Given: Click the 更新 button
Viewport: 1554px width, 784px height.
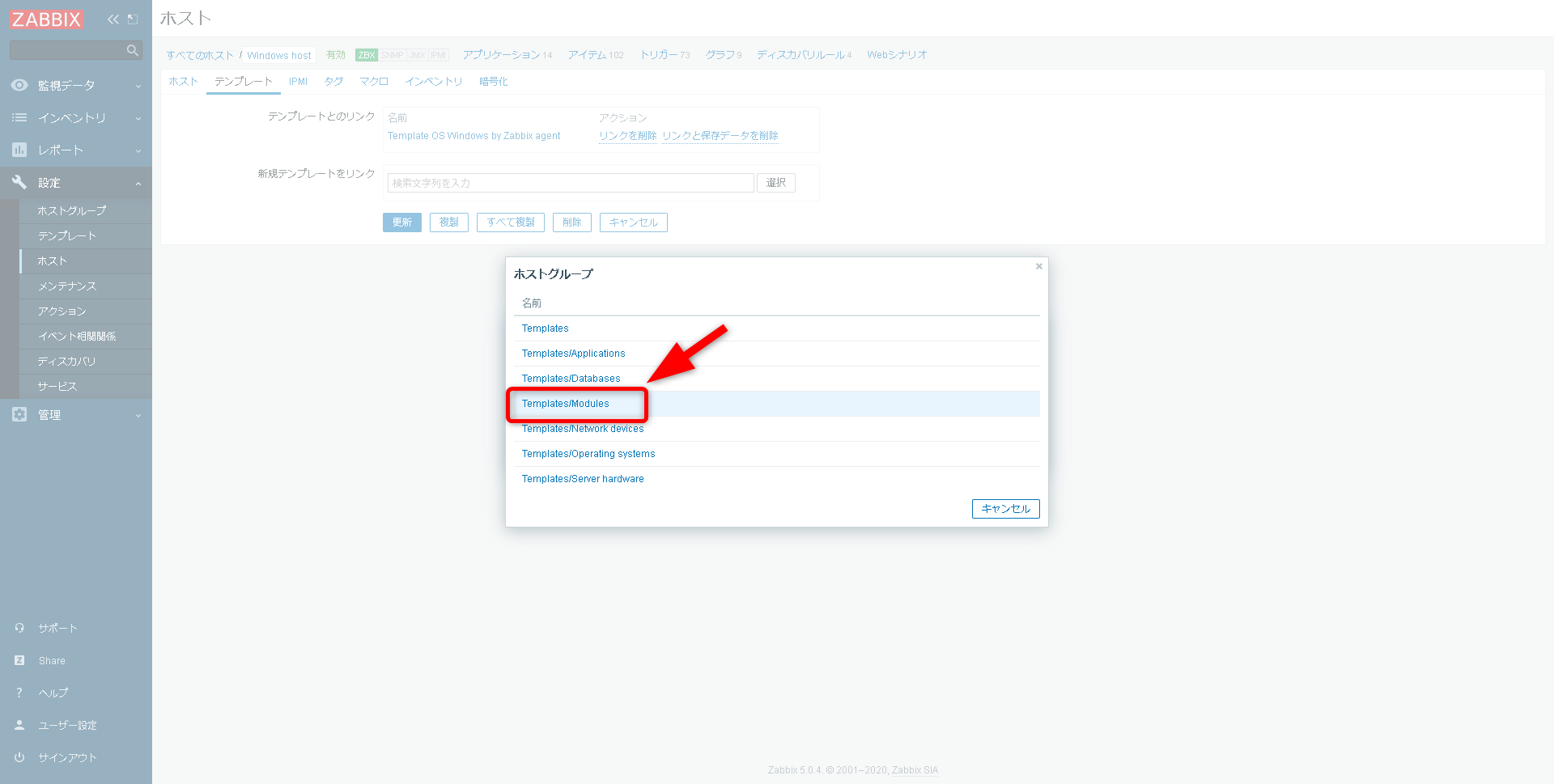Looking at the screenshot, I should [402, 222].
